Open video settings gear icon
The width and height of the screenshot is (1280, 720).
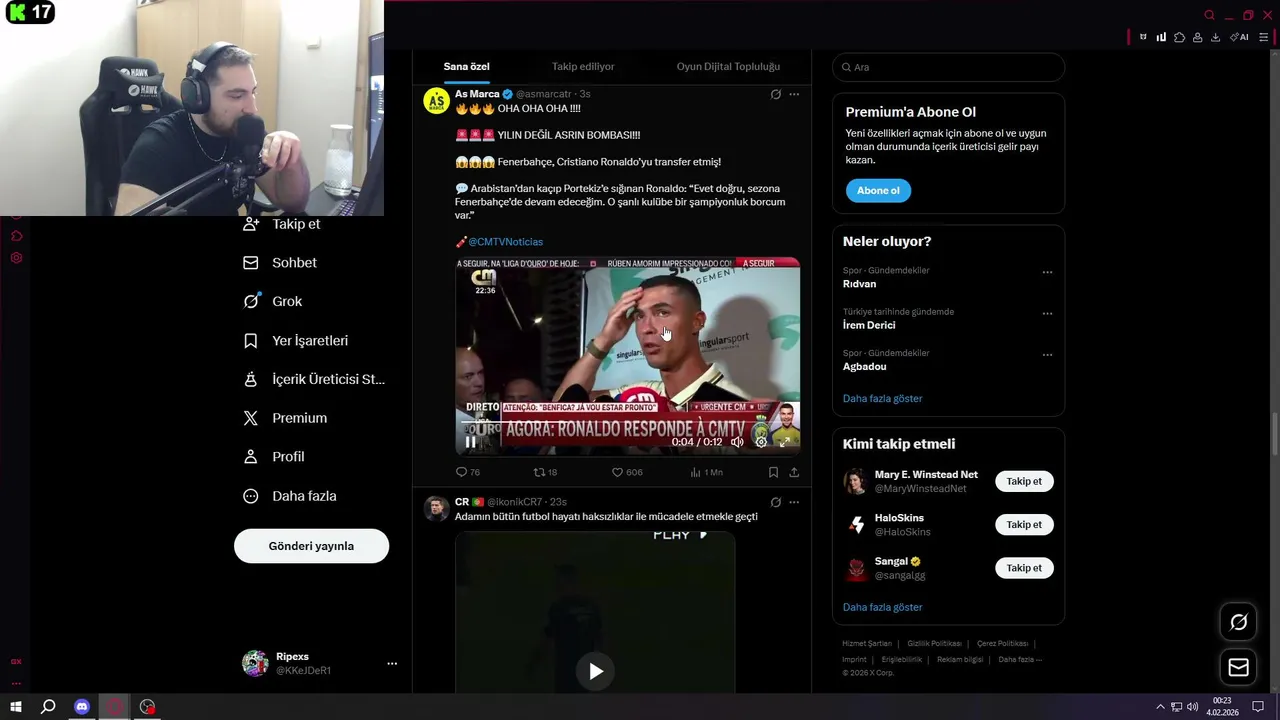click(761, 442)
